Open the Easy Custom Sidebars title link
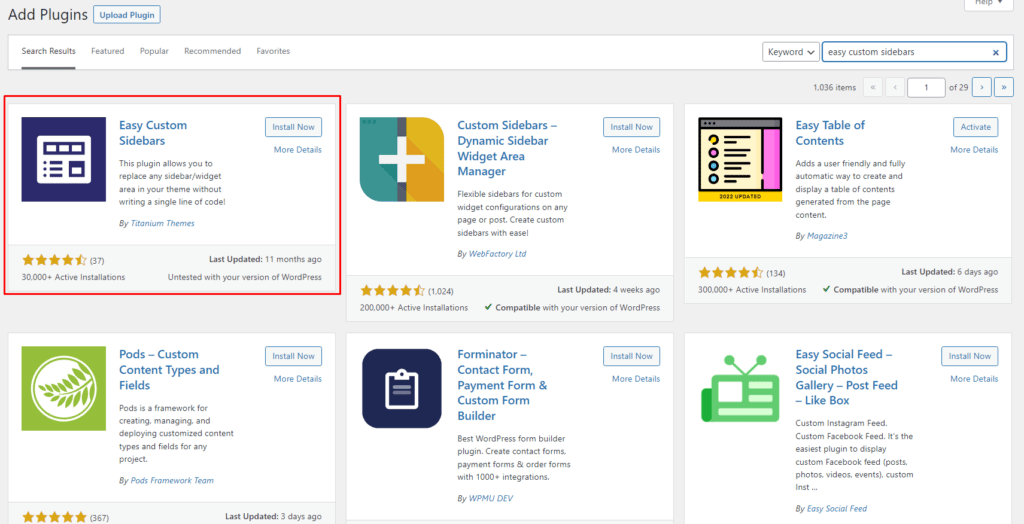The image size is (1024, 524). tap(153, 133)
